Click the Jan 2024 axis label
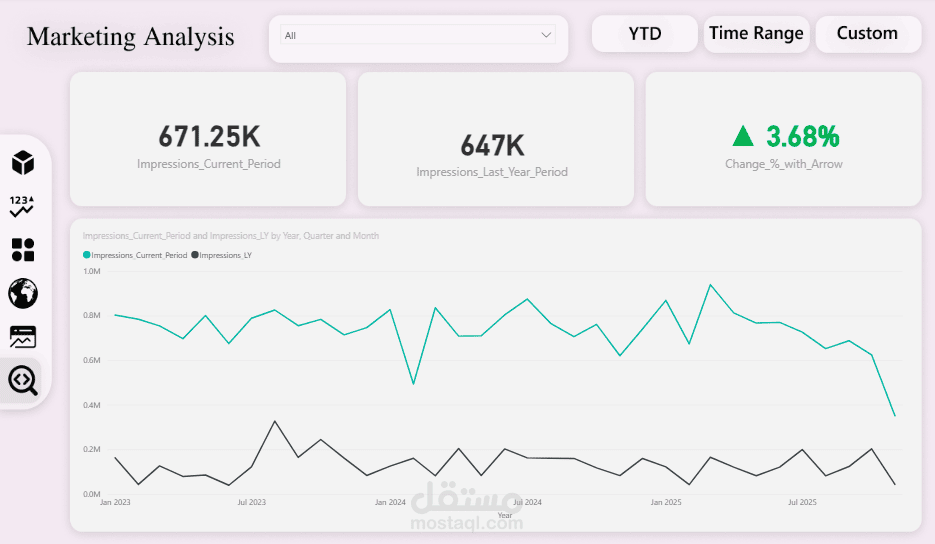 pyautogui.click(x=390, y=502)
